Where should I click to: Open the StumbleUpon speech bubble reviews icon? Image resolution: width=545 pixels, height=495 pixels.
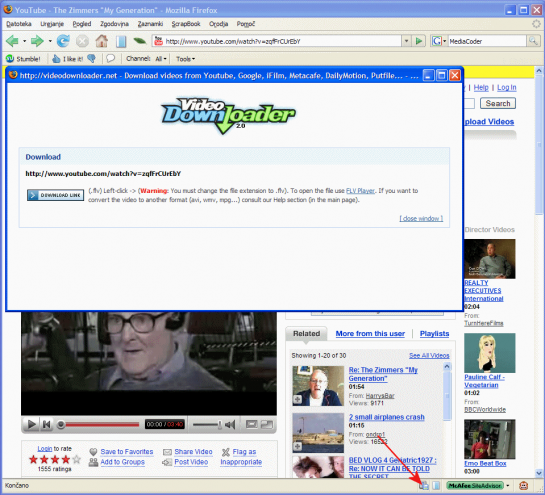pyautogui.click(x=111, y=58)
